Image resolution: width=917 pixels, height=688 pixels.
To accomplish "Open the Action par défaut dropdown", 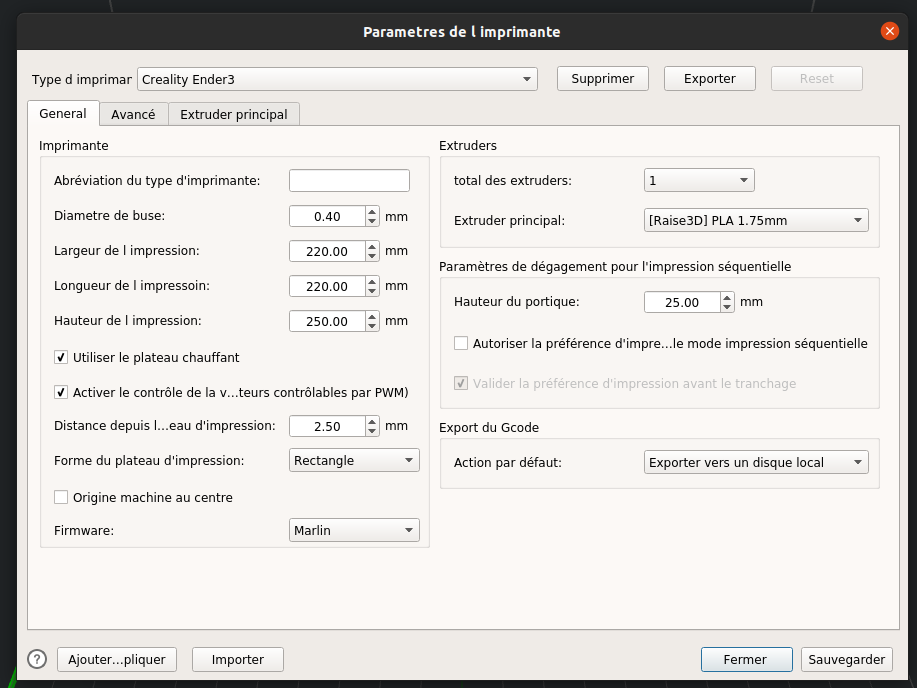I will click(756, 463).
